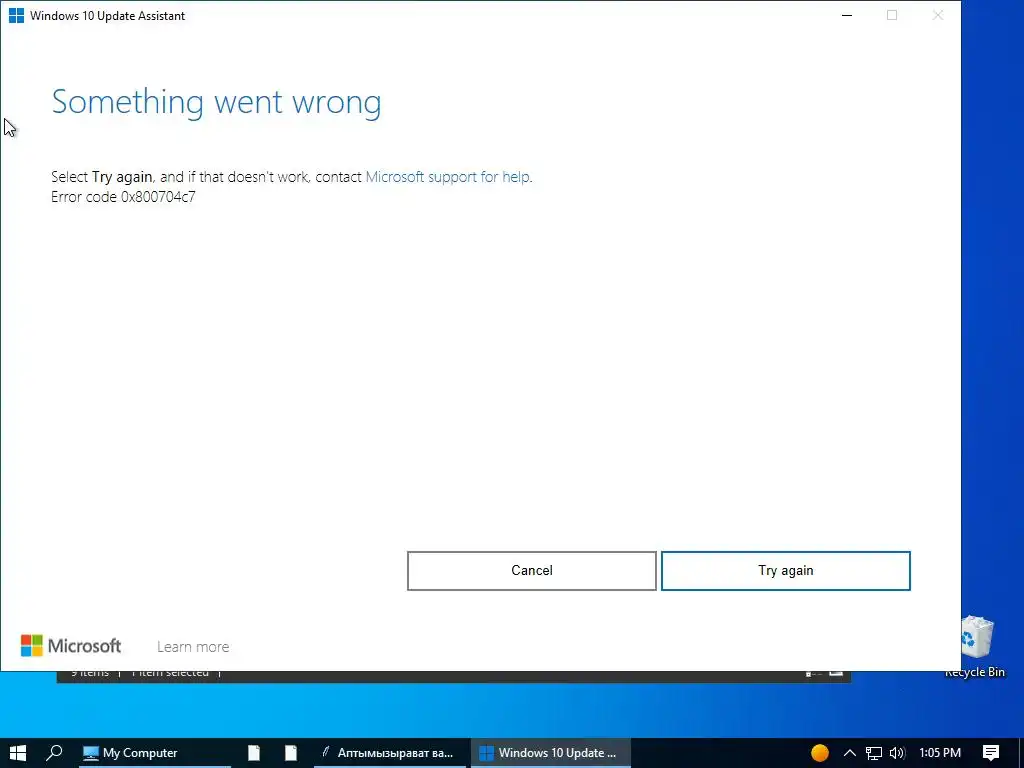Click the Error code 0x800704c7 text

[123, 197]
